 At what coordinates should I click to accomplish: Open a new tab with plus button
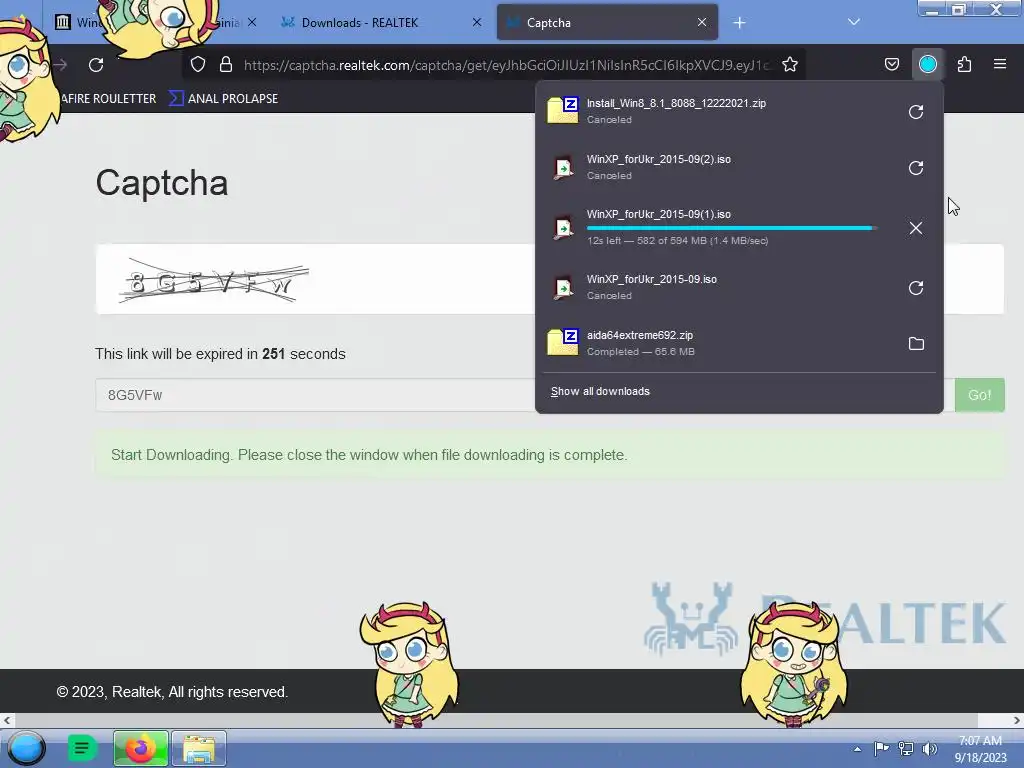click(x=739, y=23)
